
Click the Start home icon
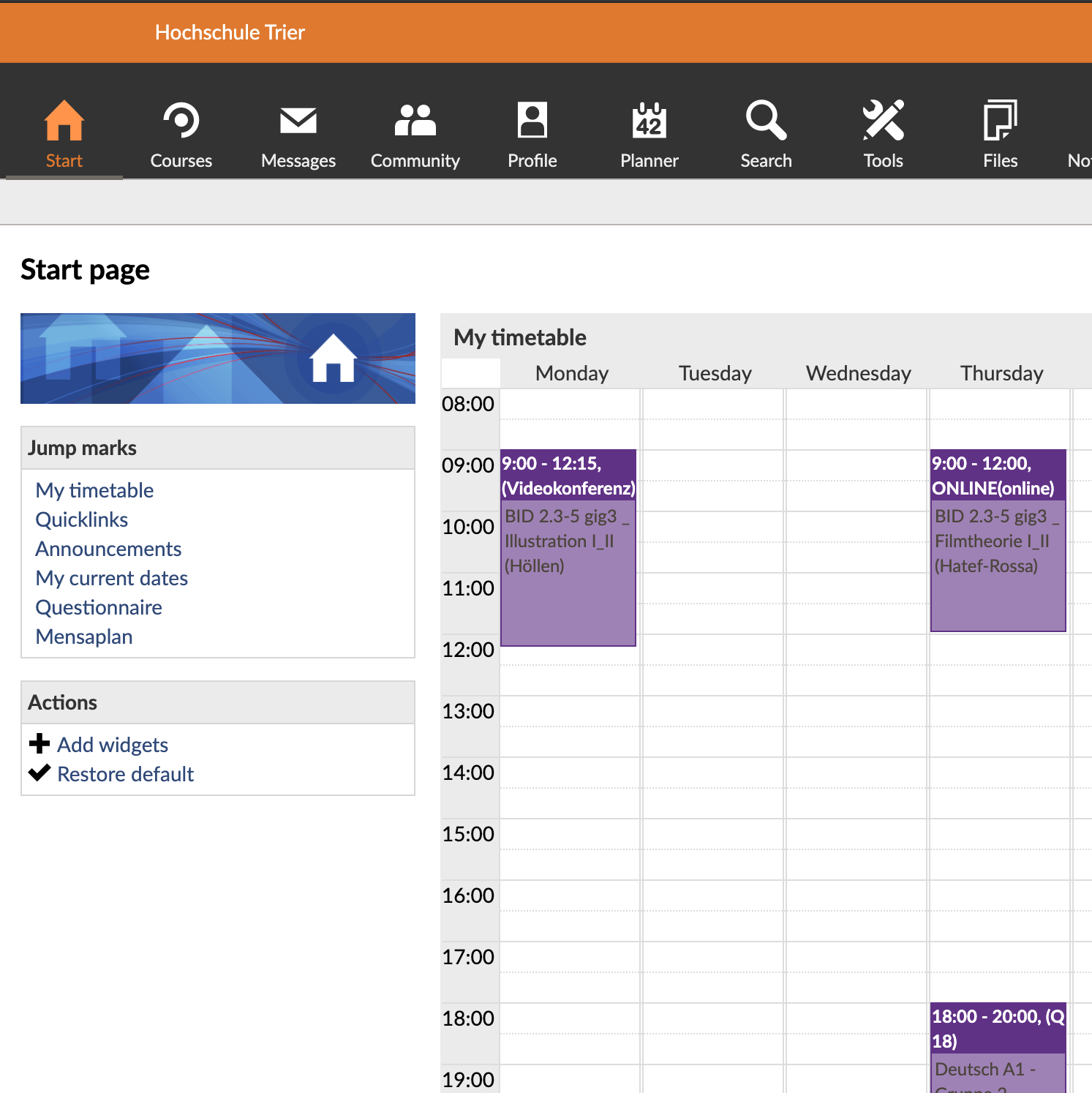[64, 121]
